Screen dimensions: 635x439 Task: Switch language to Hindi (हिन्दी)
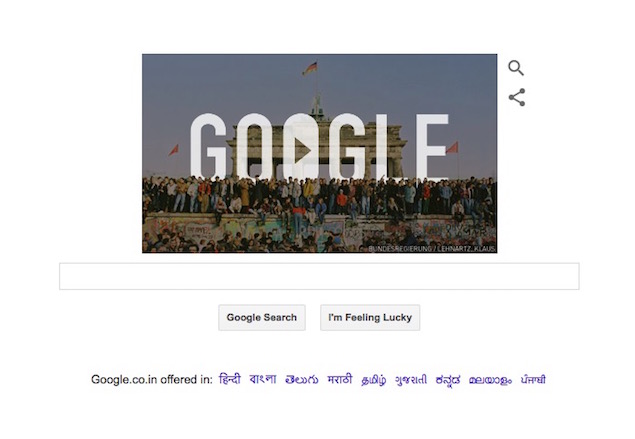pyautogui.click(x=230, y=379)
